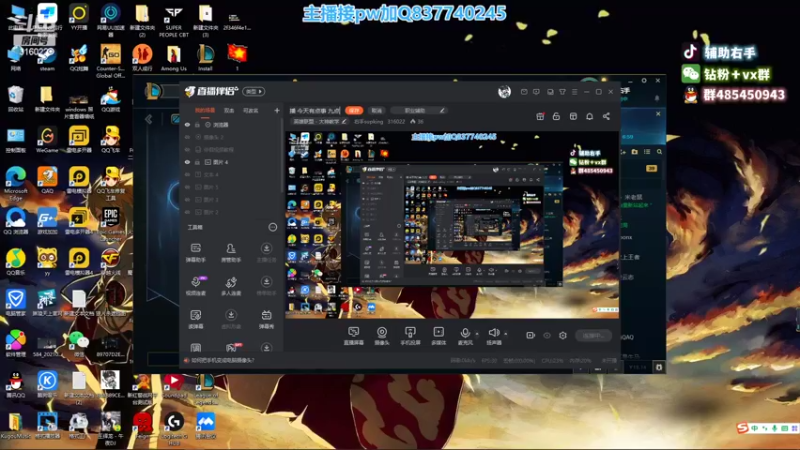Viewport: 800px width, 450px height.
Task: Select the 文本 4 source row
Action: point(231,174)
